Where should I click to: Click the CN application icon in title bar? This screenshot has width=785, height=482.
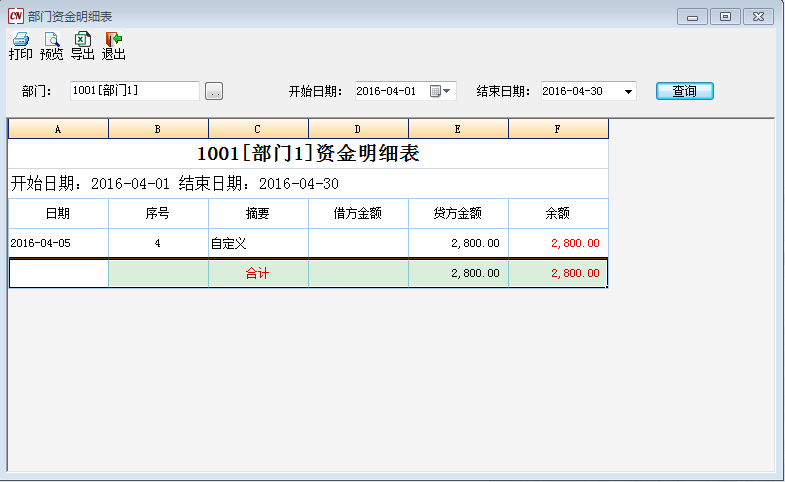point(16,16)
